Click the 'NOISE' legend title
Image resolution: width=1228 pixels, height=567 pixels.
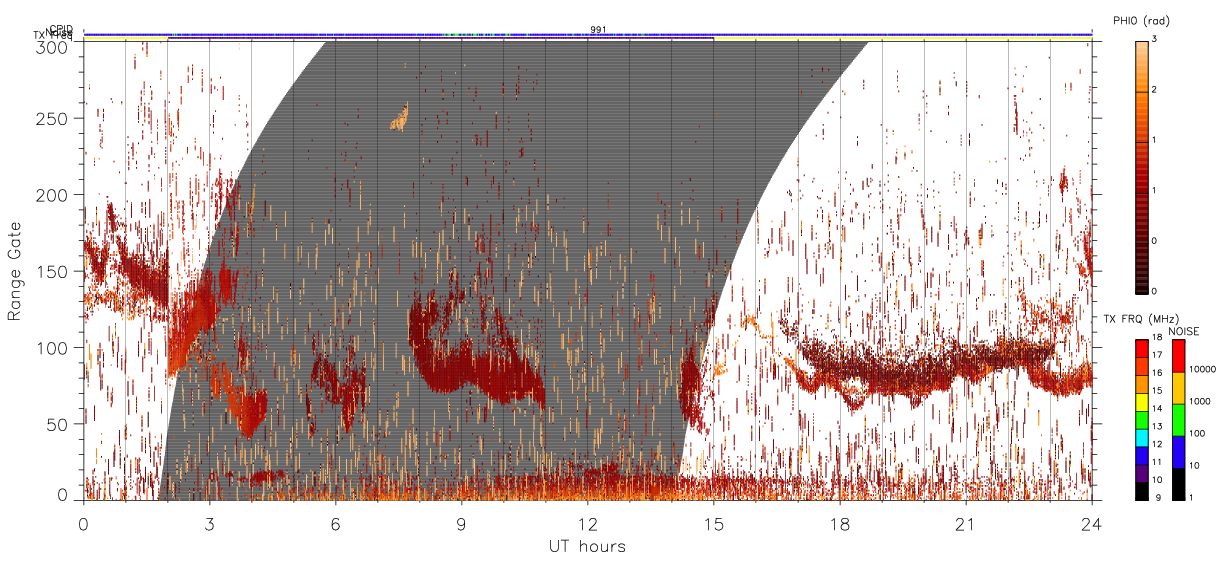(1184, 330)
